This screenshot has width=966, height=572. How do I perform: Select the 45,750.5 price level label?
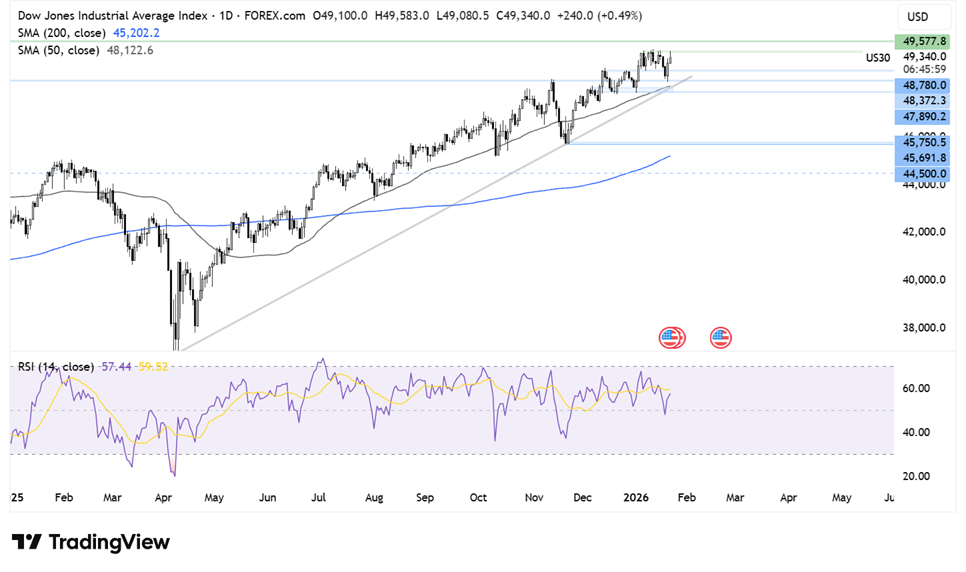click(x=922, y=142)
